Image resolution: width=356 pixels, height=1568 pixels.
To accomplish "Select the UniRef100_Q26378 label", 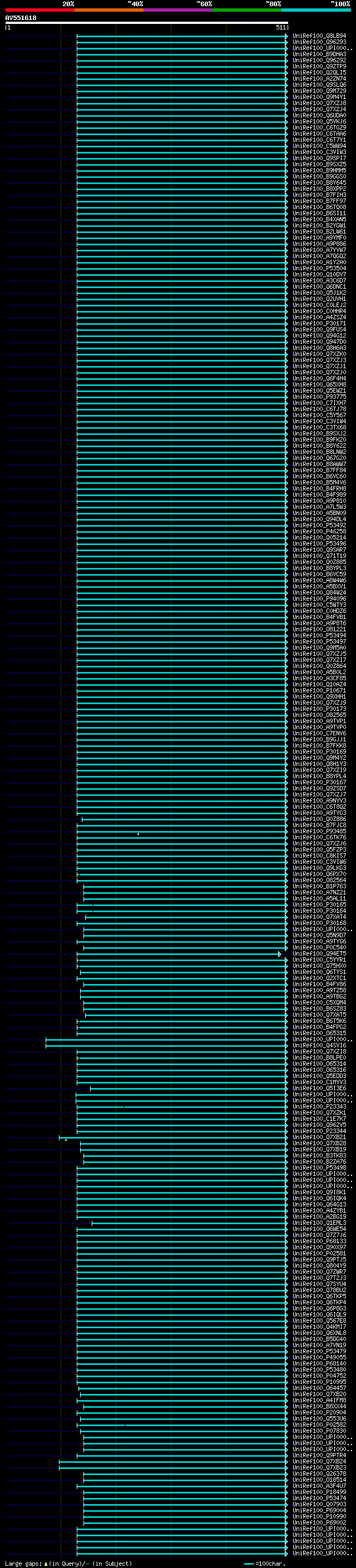I will click(x=319, y=1473).
